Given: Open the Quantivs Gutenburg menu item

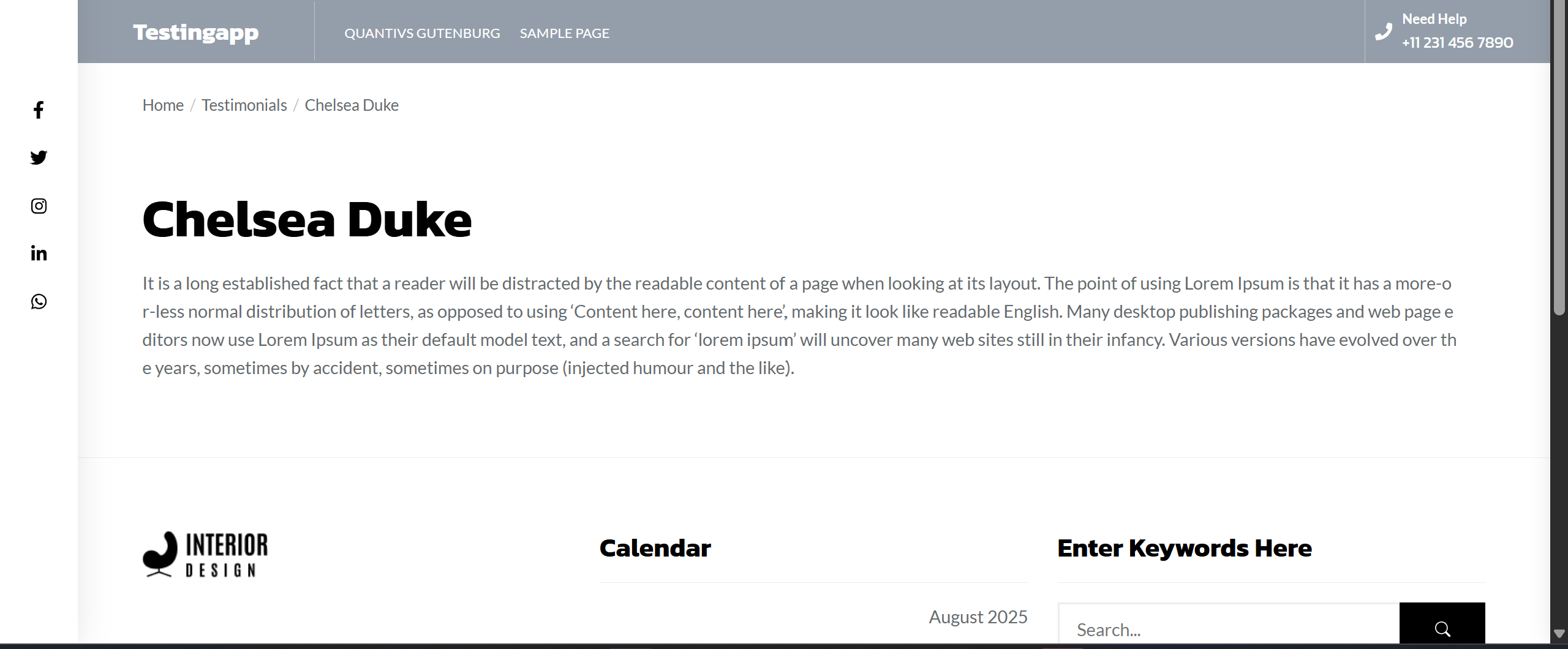Looking at the screenshot, I should point(422,33).
